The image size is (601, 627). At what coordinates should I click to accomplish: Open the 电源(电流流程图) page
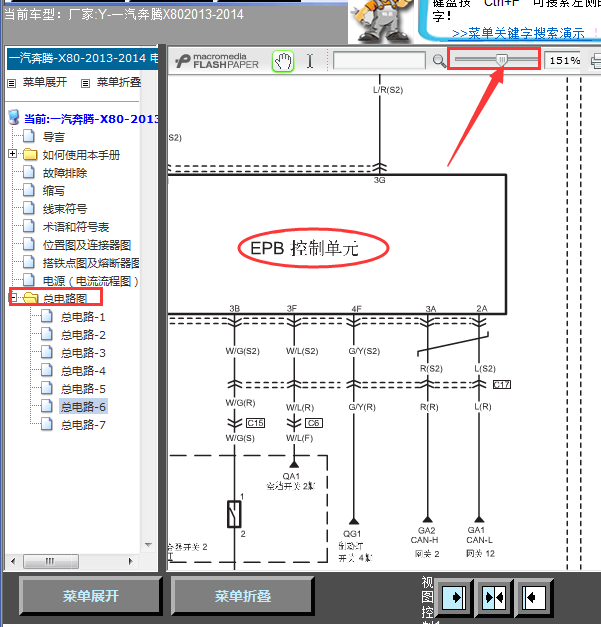point(91,281)
